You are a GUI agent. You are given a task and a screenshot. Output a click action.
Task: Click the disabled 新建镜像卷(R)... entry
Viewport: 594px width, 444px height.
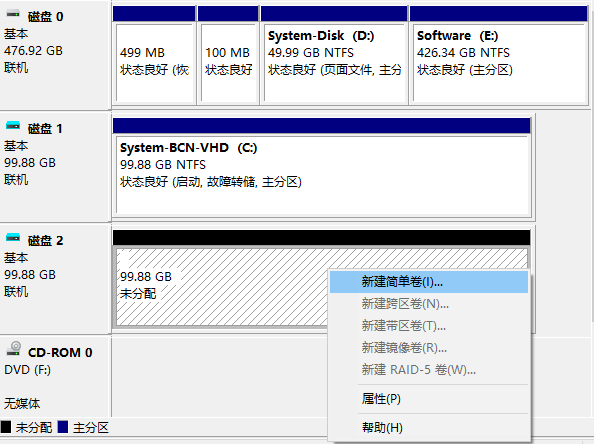(429, 347)
